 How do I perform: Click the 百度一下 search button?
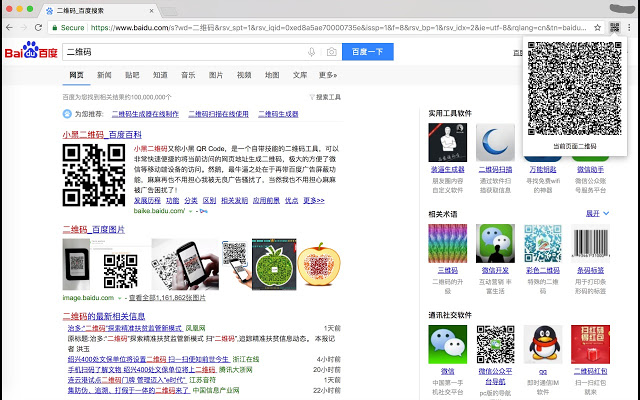(x=368, y=52)
